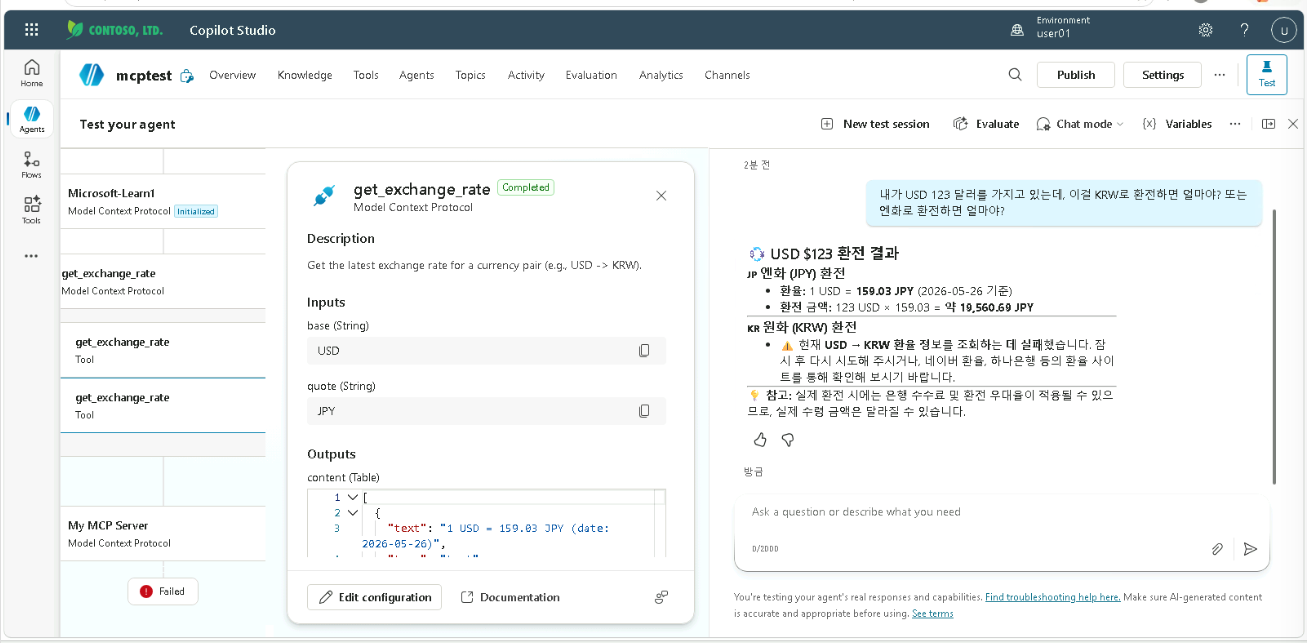Open the Documentation link
The width and height of the screenshot is (1307, 643).
[x=510, y=597]
